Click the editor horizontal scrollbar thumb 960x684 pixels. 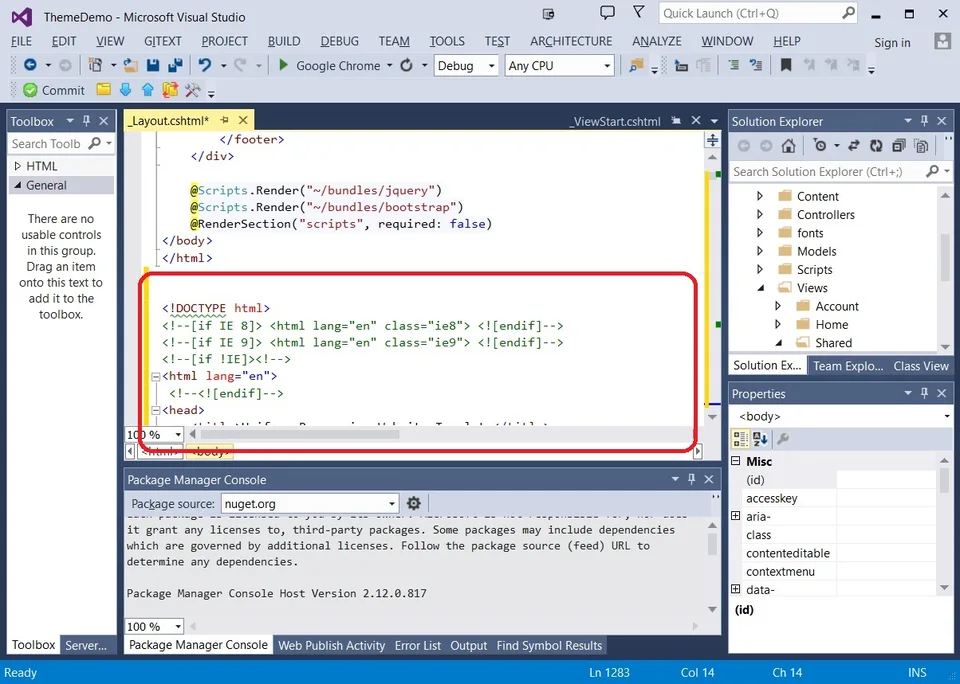point(300,434)
